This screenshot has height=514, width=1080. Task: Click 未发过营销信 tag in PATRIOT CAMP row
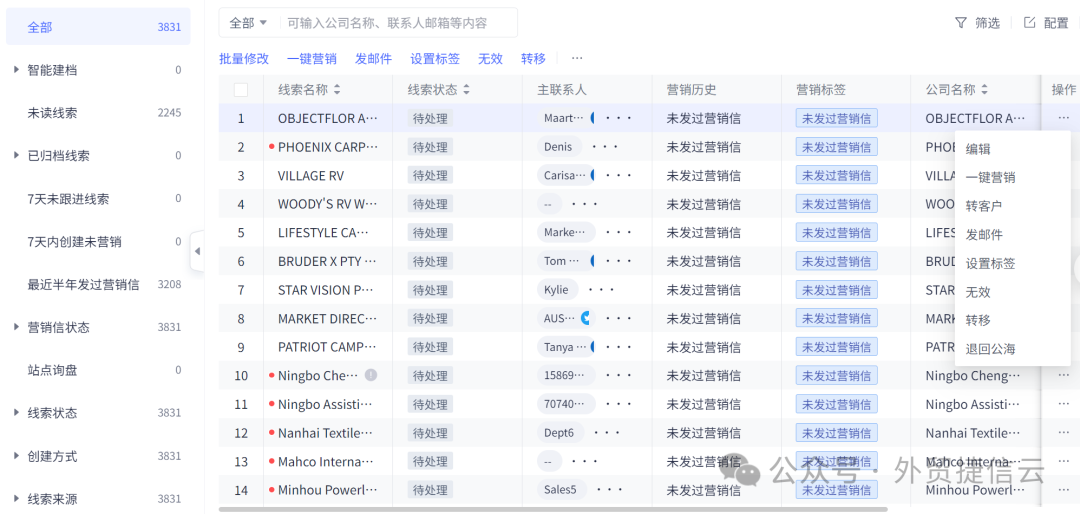(836, 347)
